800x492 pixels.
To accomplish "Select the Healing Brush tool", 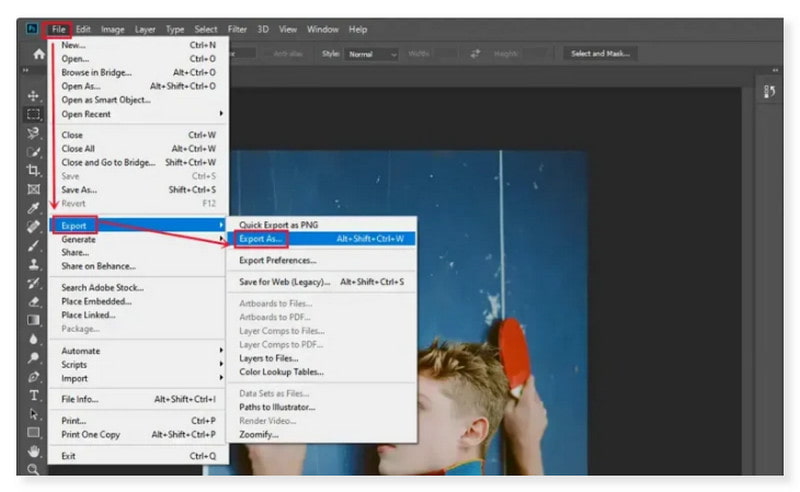I will click(34, 227).
